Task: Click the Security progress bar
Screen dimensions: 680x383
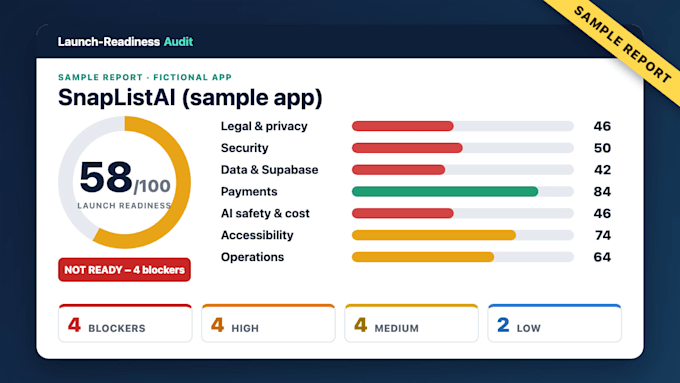Action: [463, 148]
